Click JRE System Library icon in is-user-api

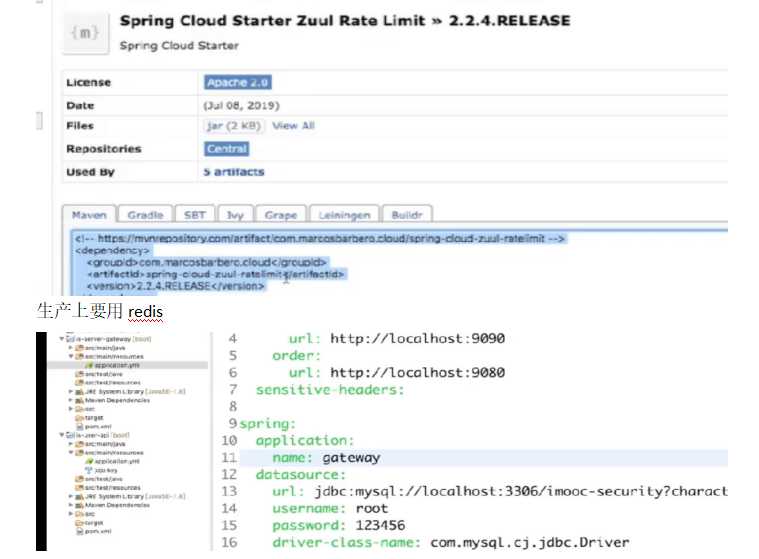click(79, 496)
